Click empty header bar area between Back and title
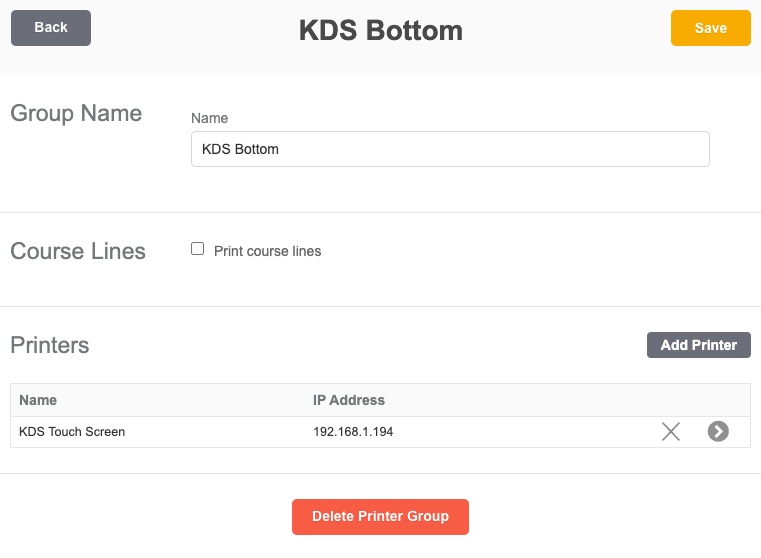The height and width of the screenshot is (558, 761). (x=190, y=30)
